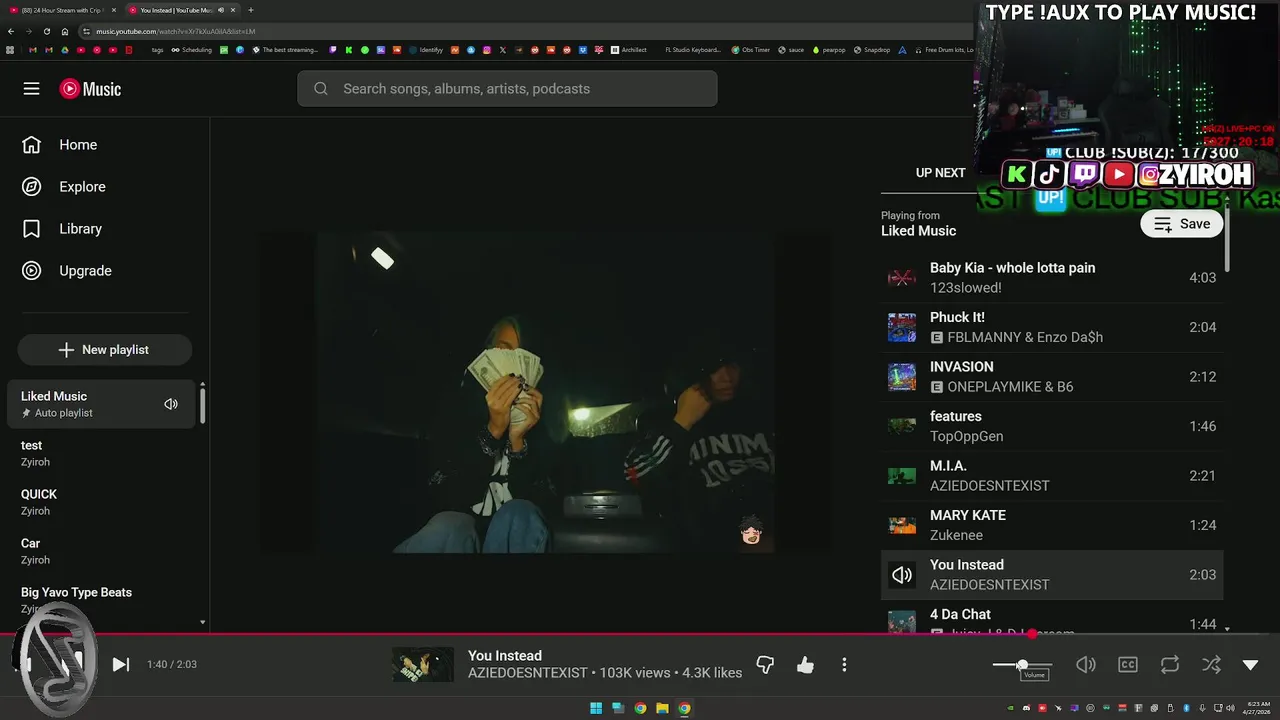Click the taskbar clock
Screen dimensions: 1280x720
tap(1256, 709)
